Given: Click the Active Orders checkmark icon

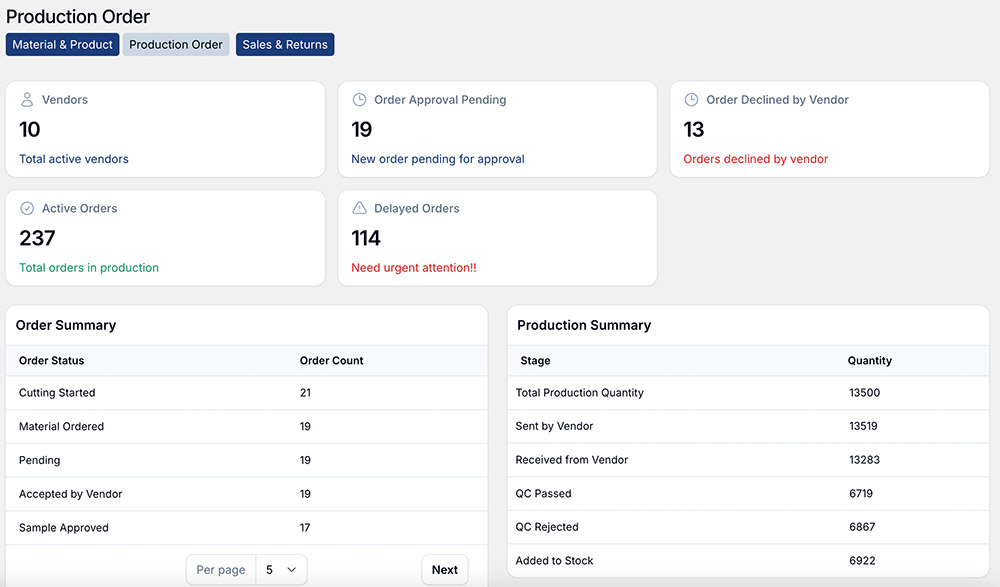Looking at the screenshot, I should [x=27, y=209].
